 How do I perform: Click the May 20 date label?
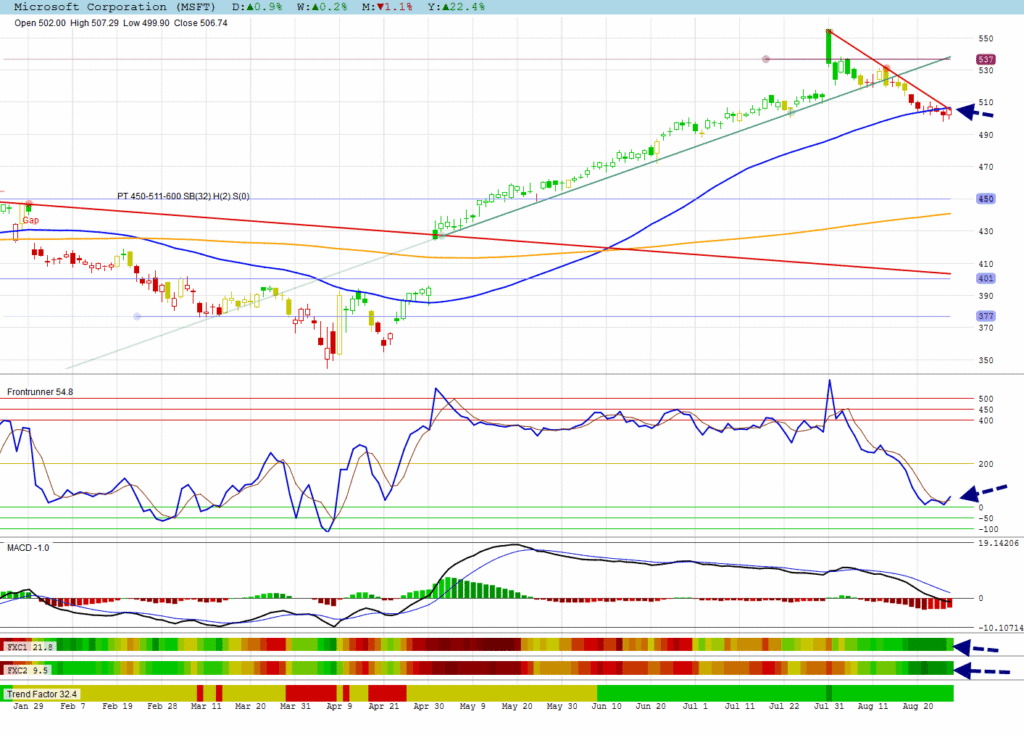[517, 706]
